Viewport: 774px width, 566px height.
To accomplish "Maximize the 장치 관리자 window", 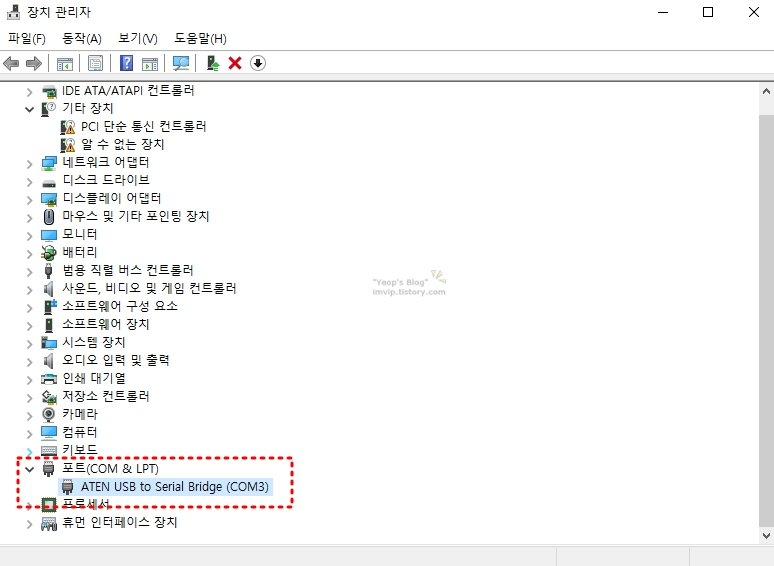I will (x=708, y=12).
